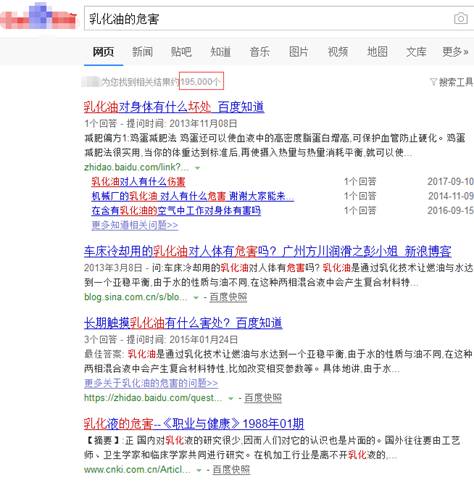The image size is (474, 488).
Task: Open result 乳化油对身体有什么坏处 百度知道
Action: 174,107
